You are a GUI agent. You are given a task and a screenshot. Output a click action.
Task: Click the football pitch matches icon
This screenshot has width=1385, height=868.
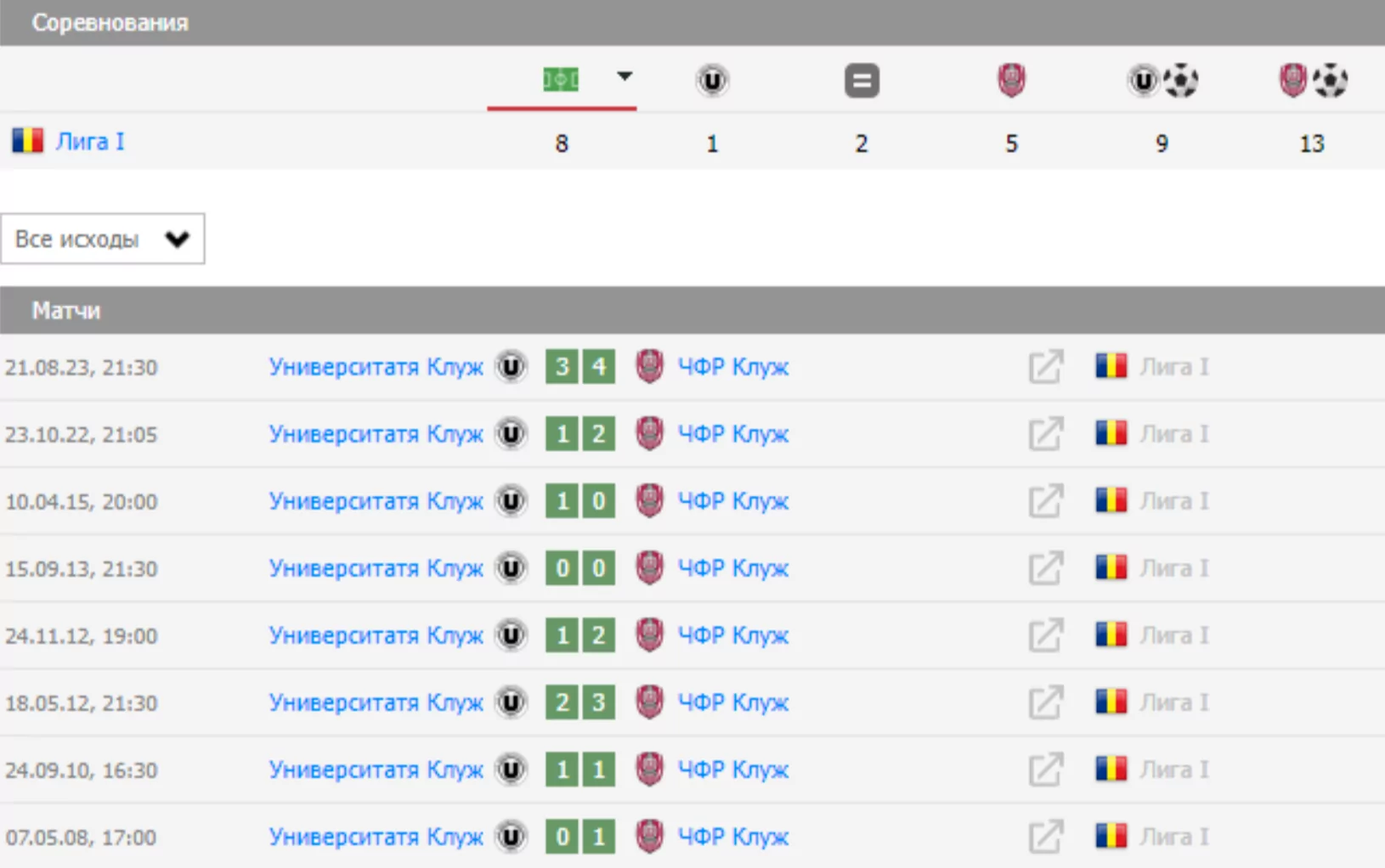coord(561,80)
